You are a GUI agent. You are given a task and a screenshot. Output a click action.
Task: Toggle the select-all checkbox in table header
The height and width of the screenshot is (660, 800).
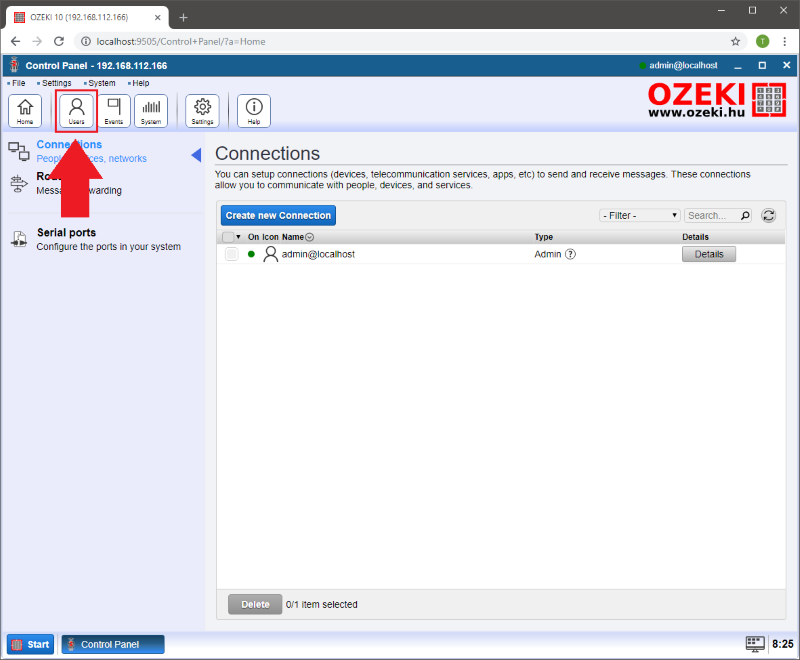click(x=228, y=237)
